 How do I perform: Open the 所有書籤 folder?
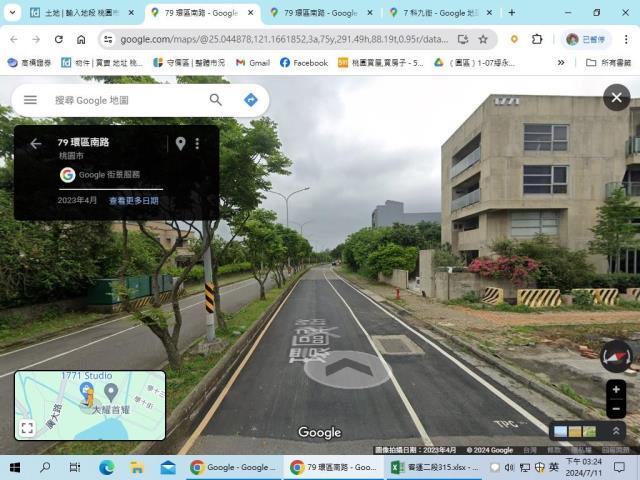click(608, 62)
